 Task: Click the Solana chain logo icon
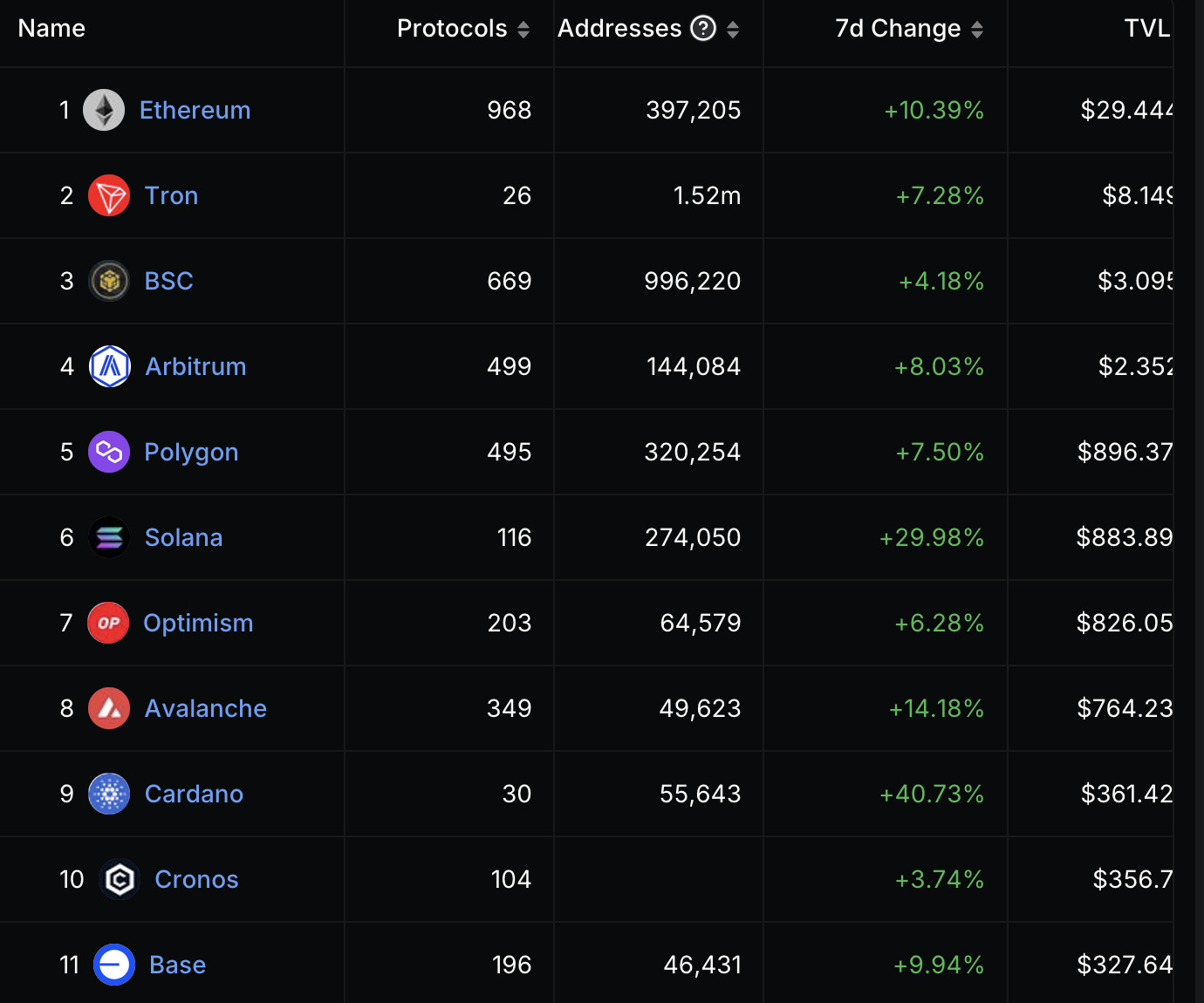(x=109, y=537)
